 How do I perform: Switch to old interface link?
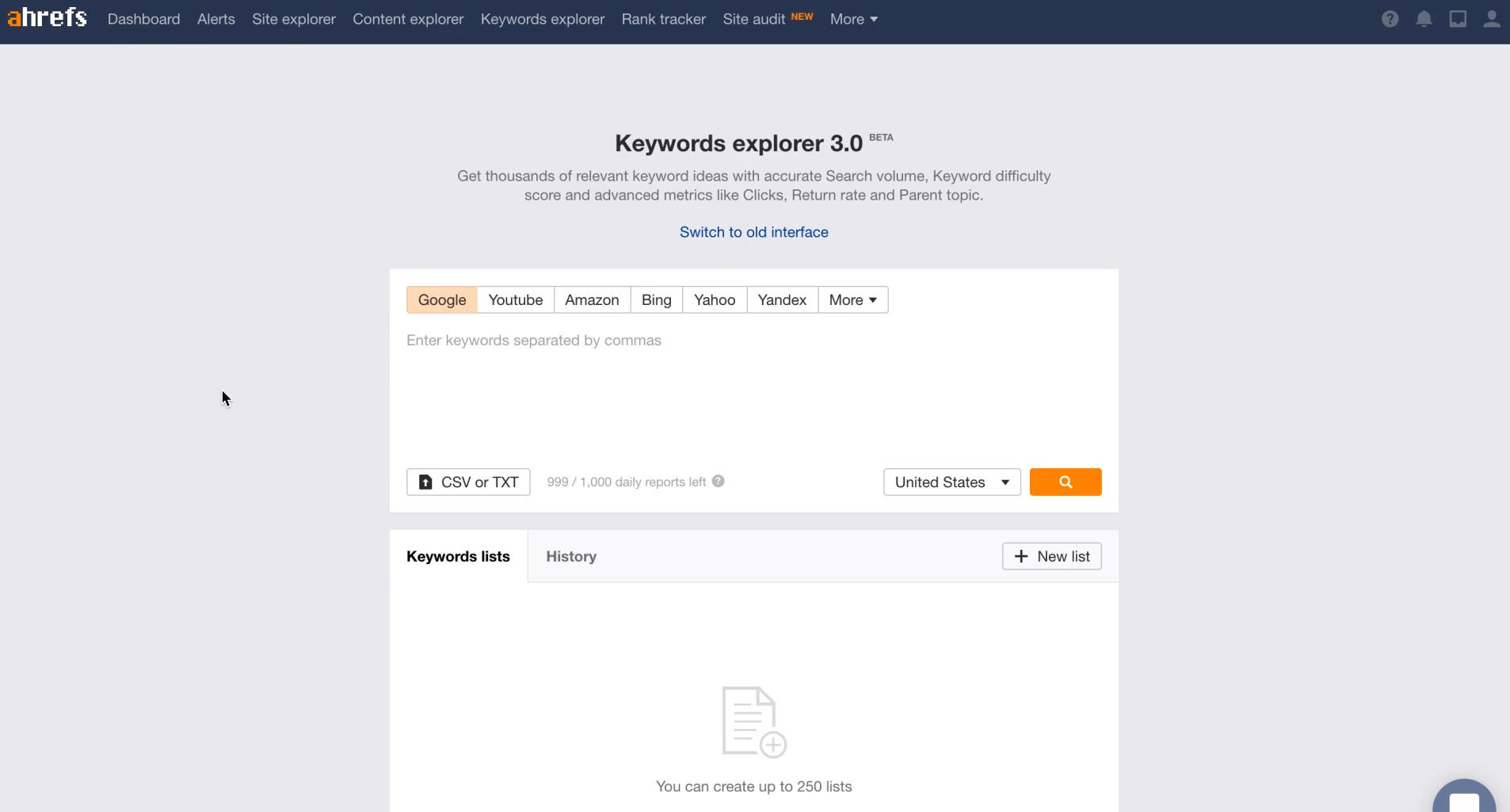point(754,232)
